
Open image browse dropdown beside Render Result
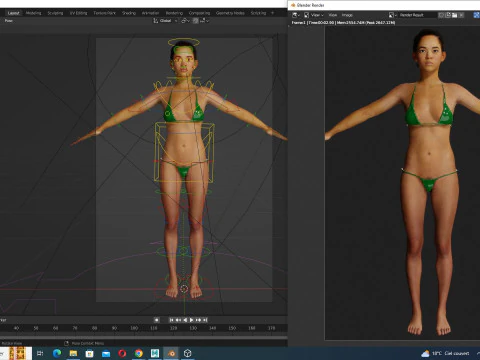coord(393,15)
